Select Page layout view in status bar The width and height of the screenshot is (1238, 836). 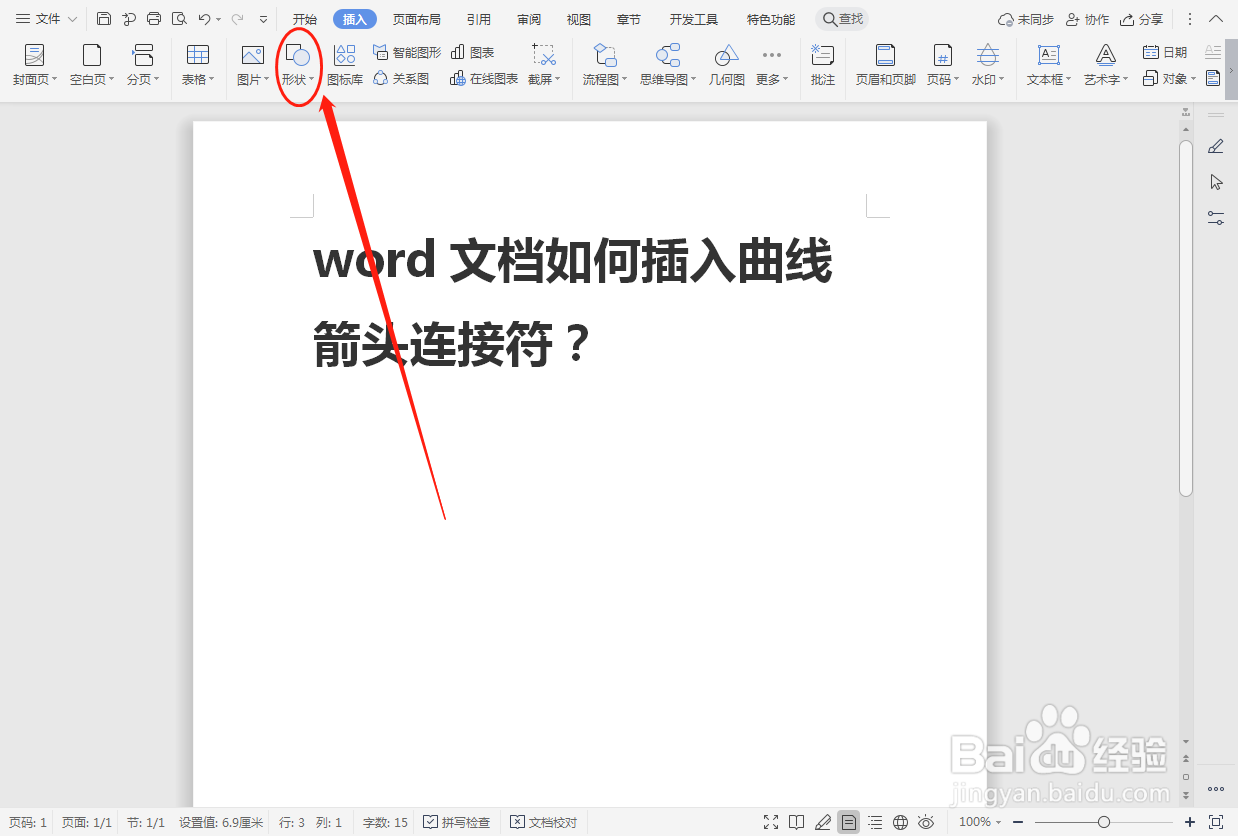(848, 822)
